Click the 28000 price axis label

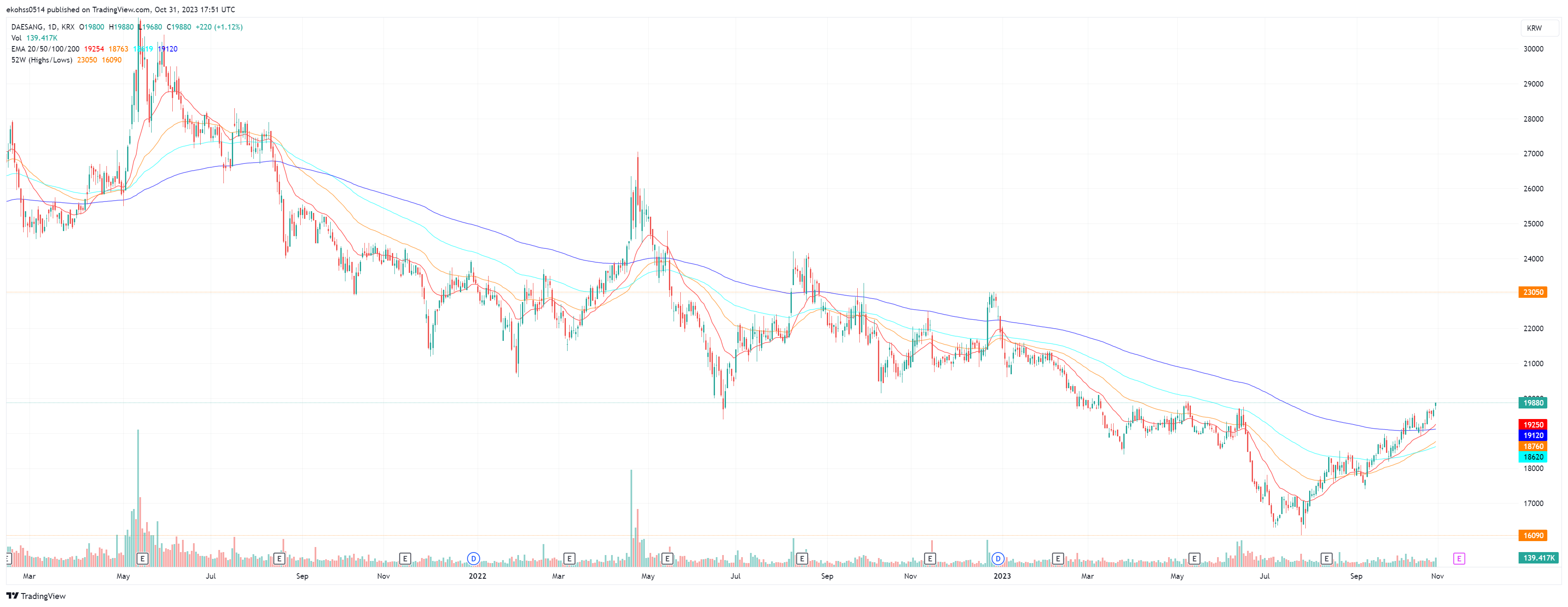[1533, 119]
